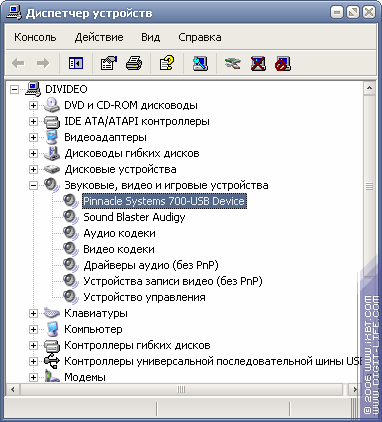Expand the Клавиатуры node
This screenshot has width=382, height=422.
[33, 313]
